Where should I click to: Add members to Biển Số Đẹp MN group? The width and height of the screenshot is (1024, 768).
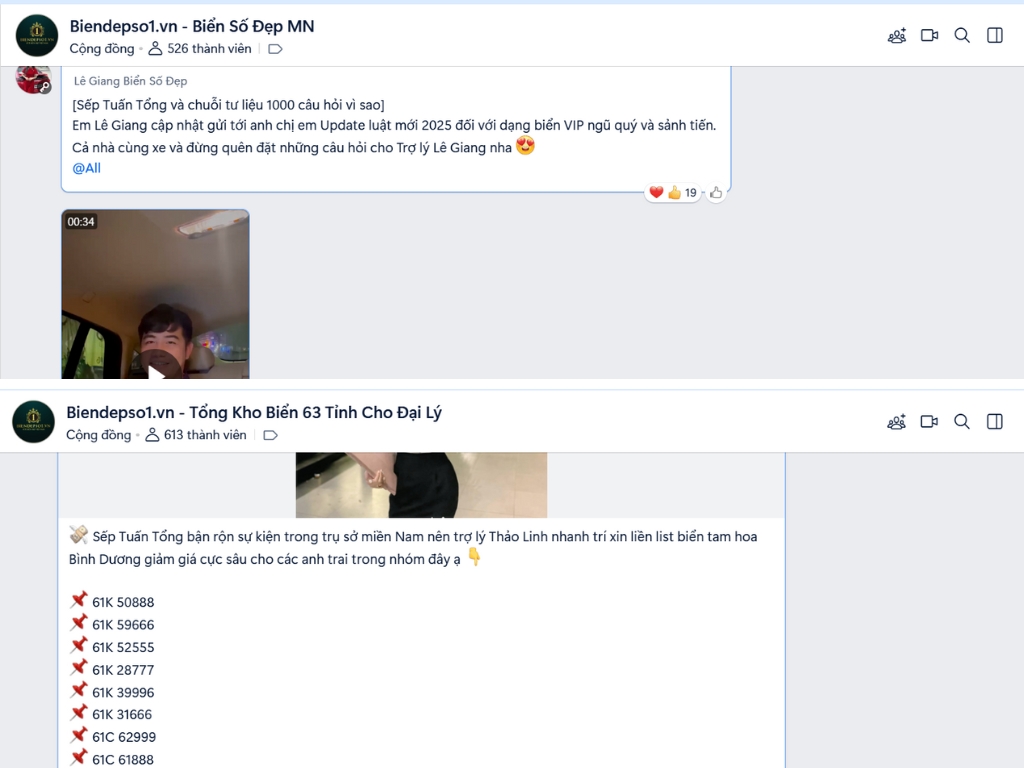[x=897, y=35]
